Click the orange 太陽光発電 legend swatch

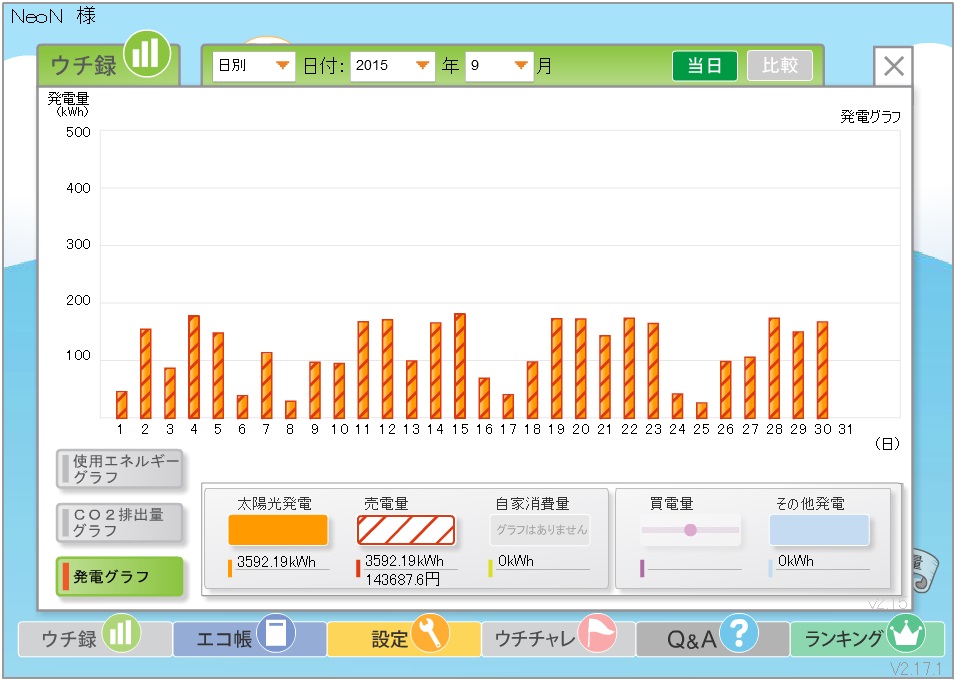pos(278,530)
